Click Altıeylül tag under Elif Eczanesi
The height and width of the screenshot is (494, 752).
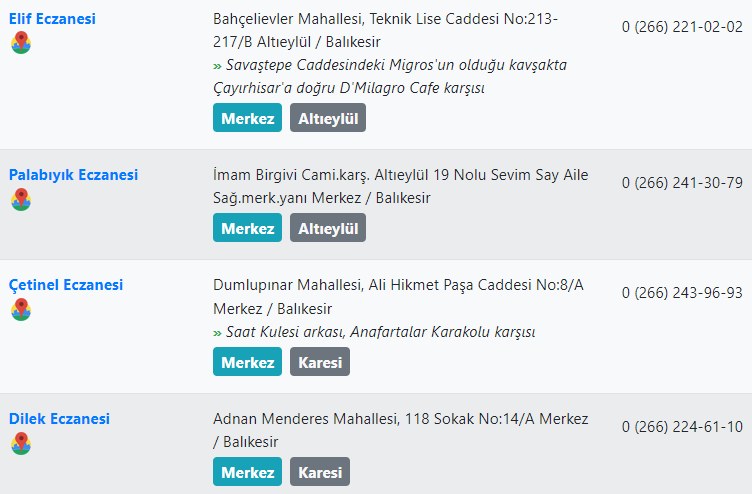328,118
